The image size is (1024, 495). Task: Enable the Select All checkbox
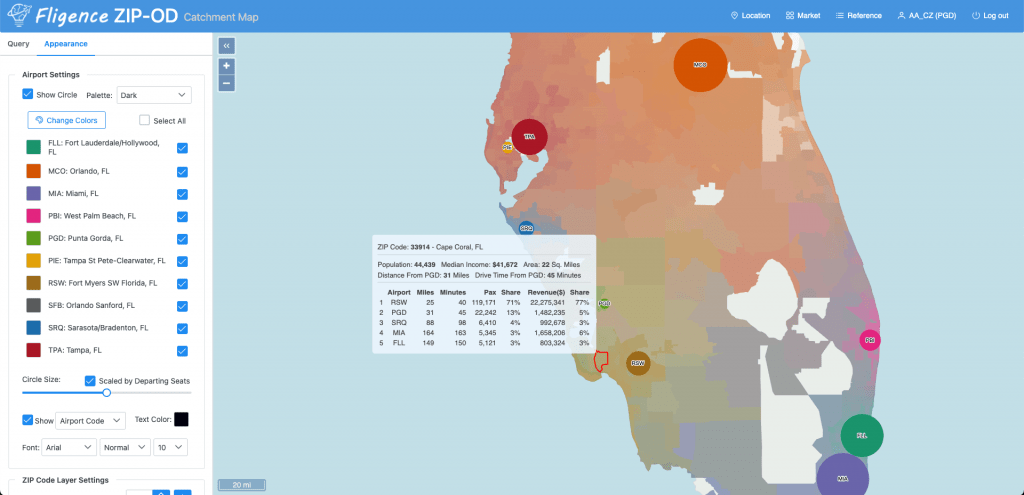(144, 120)
